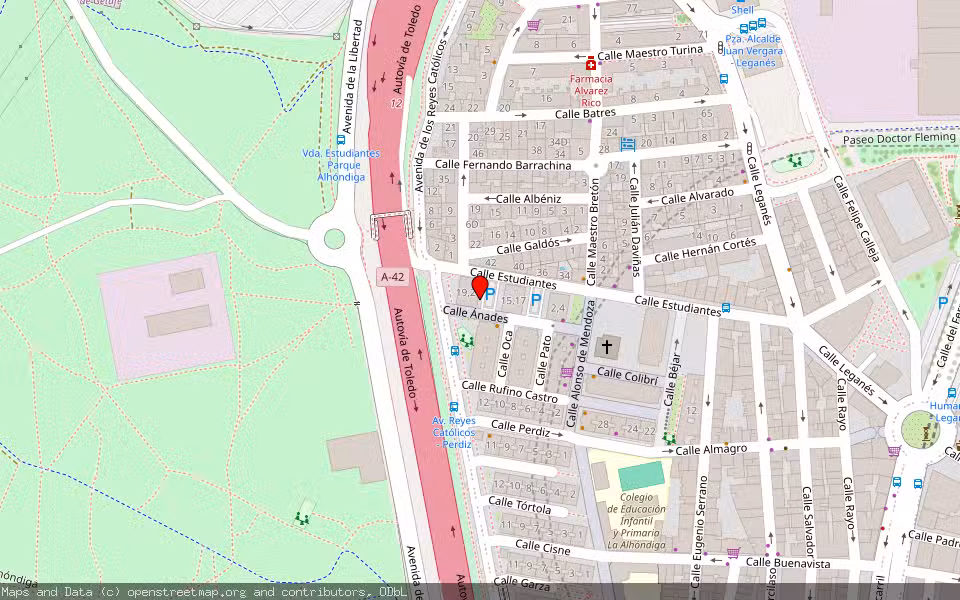Click the Calle Galdós street label
The image size is (960, 600).
click(528, 247)
